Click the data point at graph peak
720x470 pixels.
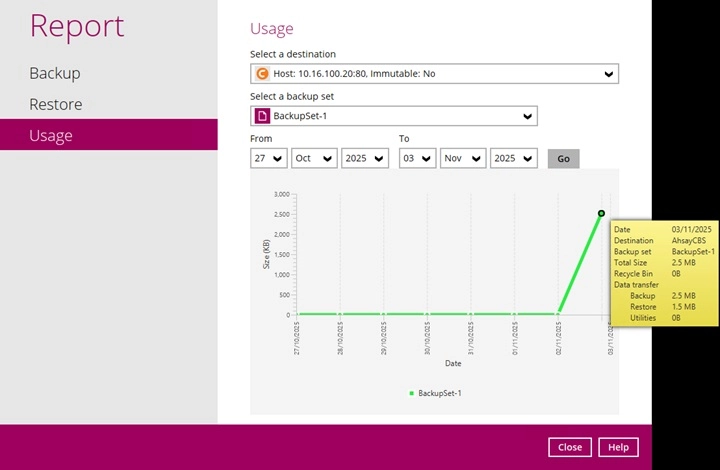[x=601, y=213]
